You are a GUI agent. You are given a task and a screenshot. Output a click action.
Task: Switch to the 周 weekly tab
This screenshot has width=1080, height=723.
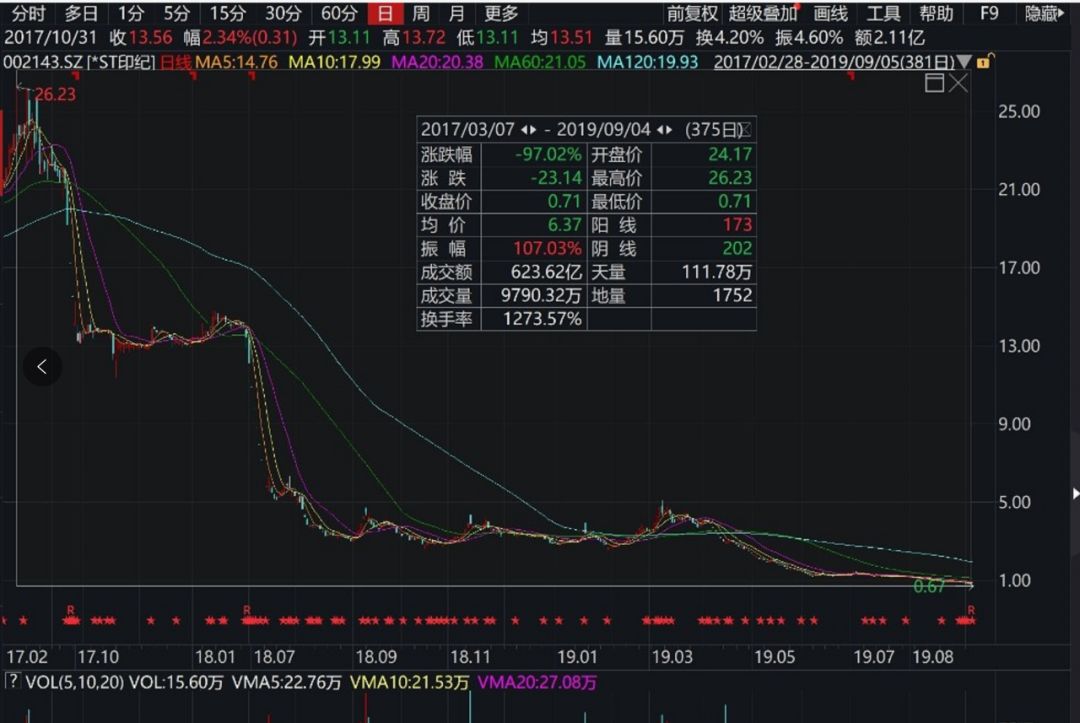[x=420, y=13]
